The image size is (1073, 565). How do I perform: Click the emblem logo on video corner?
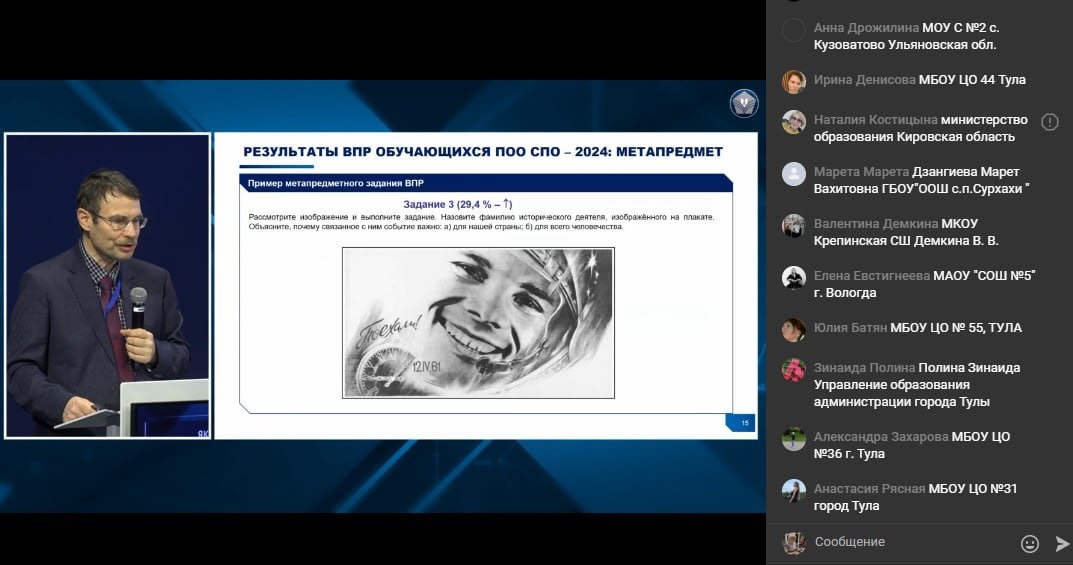(x=743, y=103)
